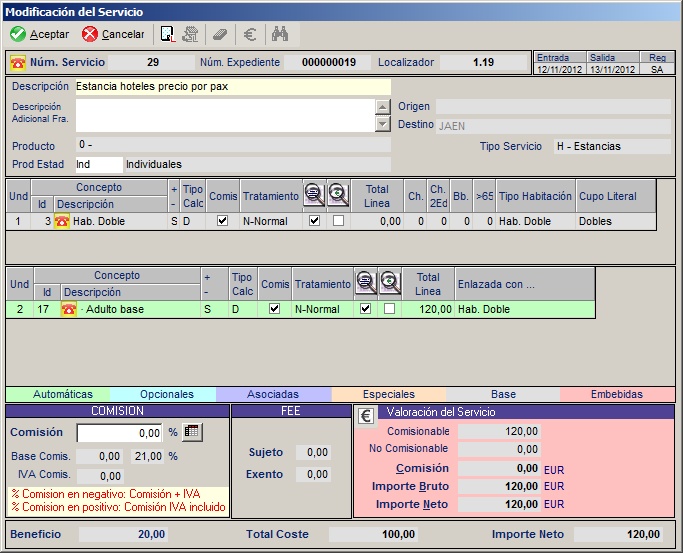Click the Comisión percentage input field
This screenshot has height=553, width=683.
pyautogui.click(x=119, y=433)
